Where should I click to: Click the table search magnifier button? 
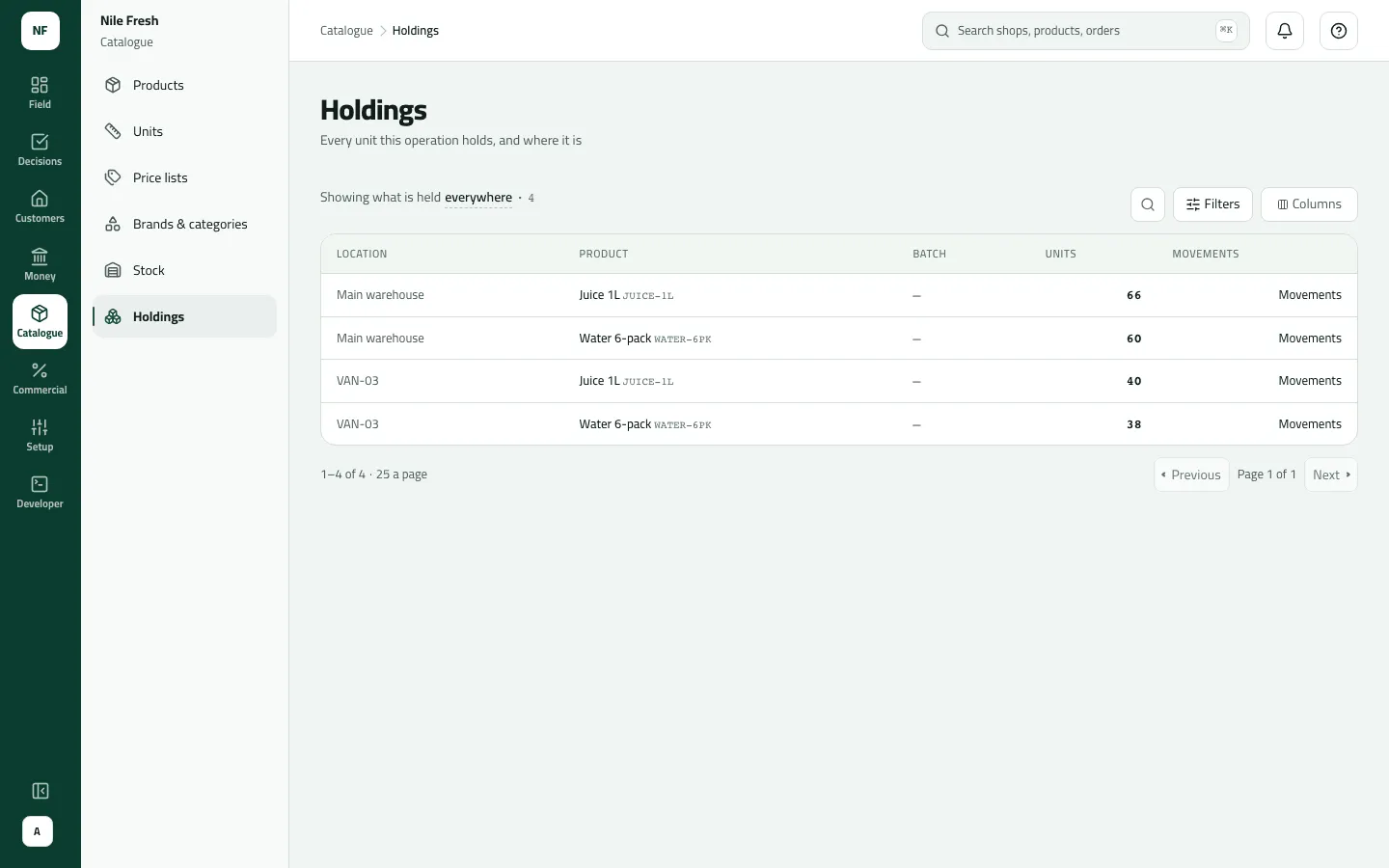[x=1148, y=204]
